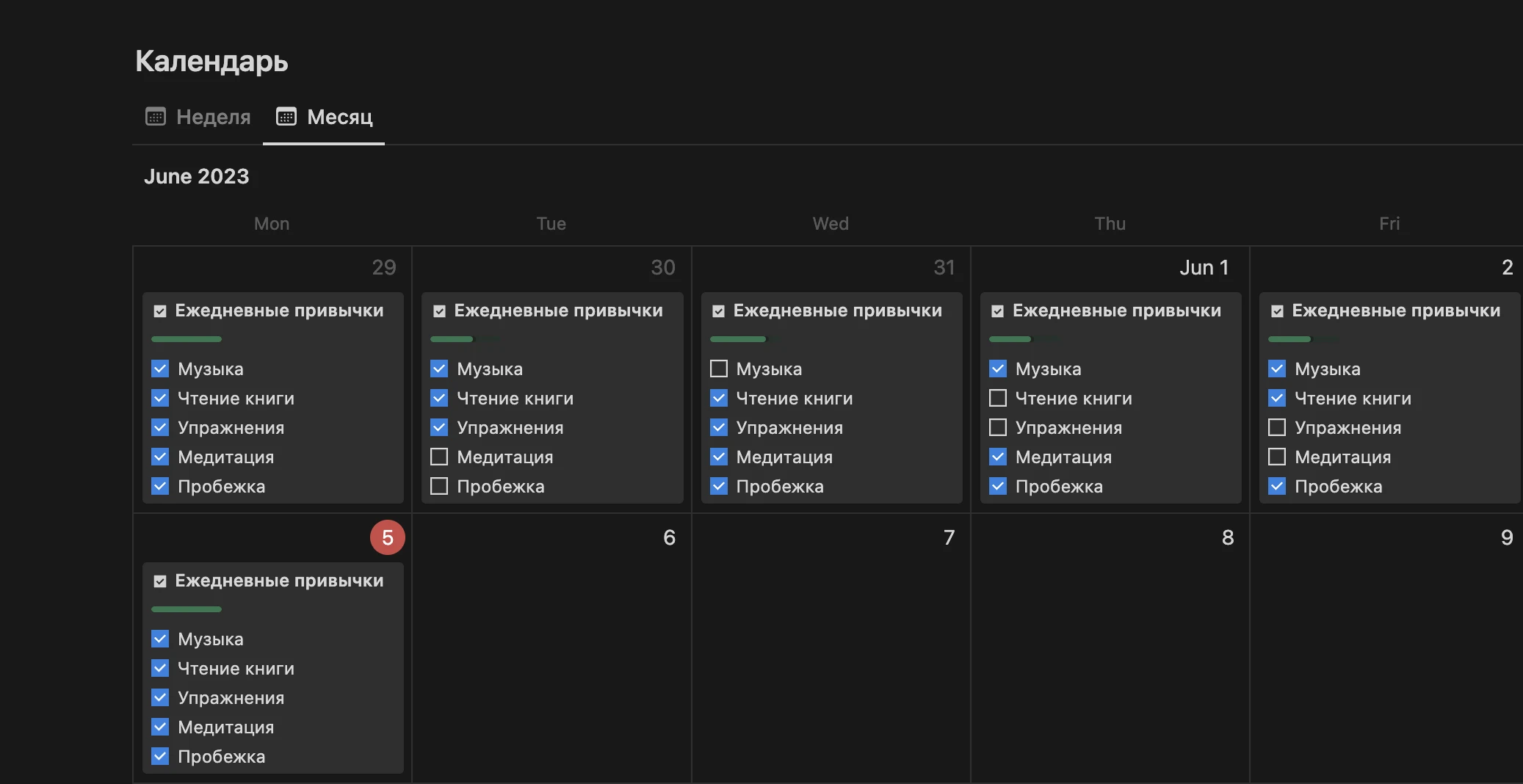
Task: Uncheck Чтение книги on day 29
Action: [160, 398]
